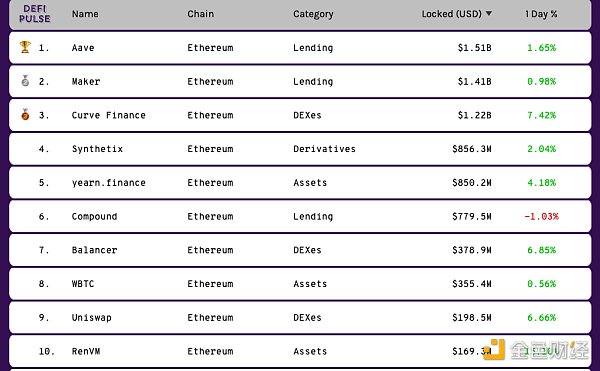Screen dimensions: 600x371
Task: Click the bronze medal icon beside Curve Finance
Action: [x=25, y=114]
